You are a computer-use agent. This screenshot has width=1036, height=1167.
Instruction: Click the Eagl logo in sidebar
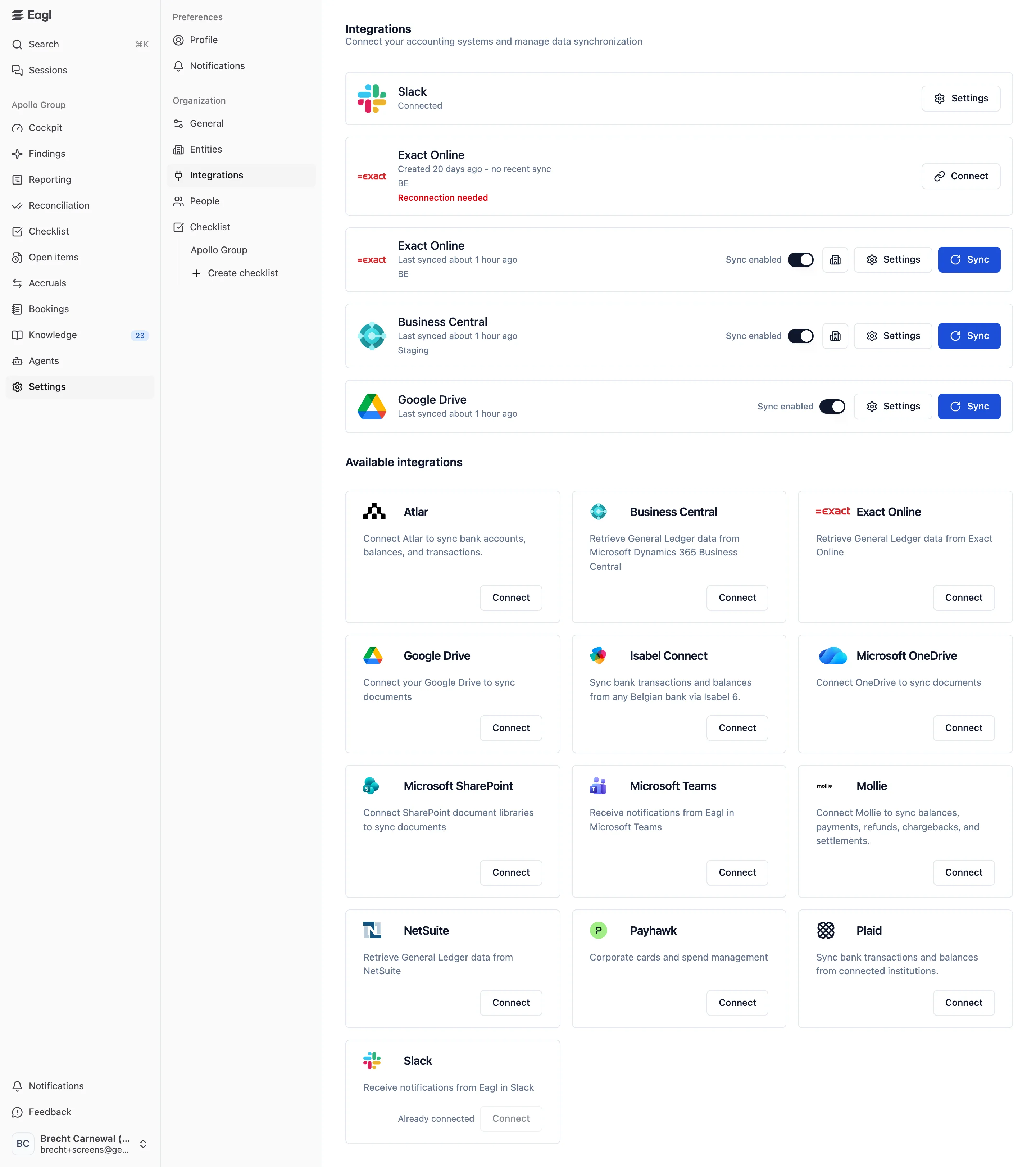31,15
